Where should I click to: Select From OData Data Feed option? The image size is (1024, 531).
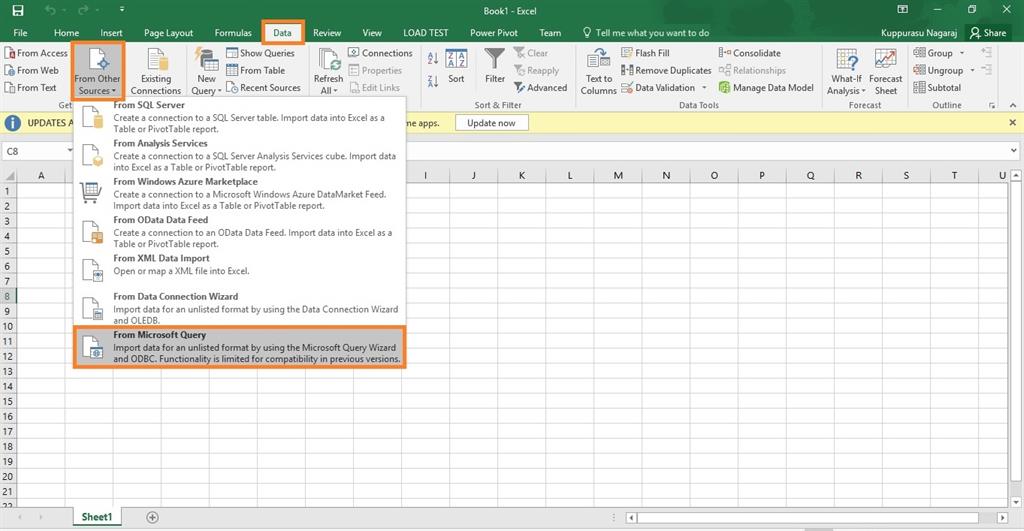click(240, 232)
